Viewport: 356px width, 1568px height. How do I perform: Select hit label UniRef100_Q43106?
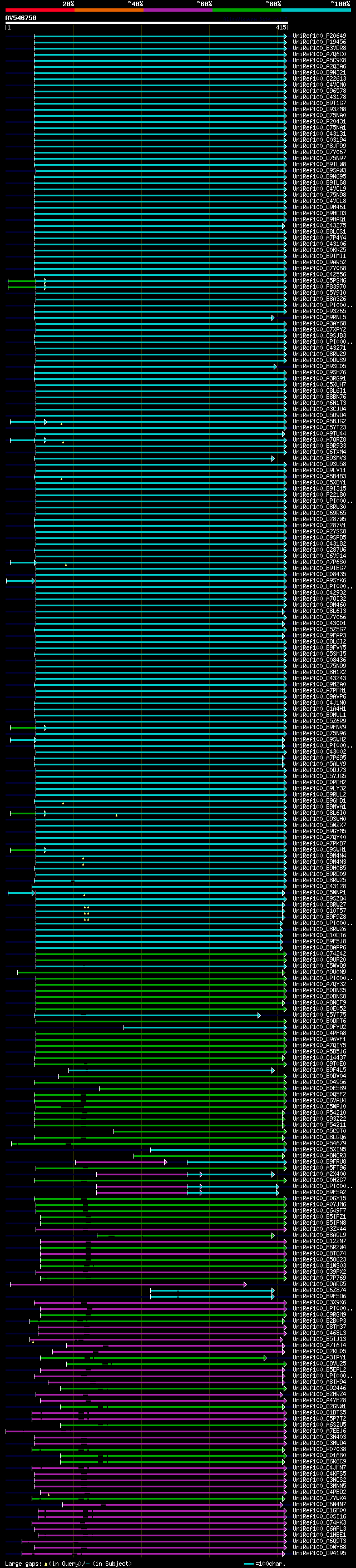click(x=319, y=244)
